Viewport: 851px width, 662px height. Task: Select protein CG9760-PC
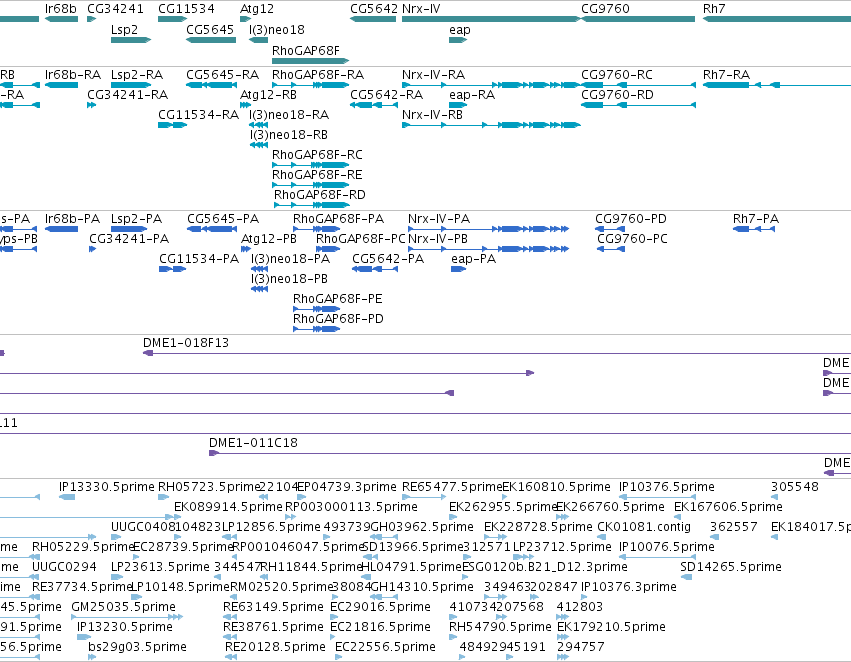click(632, 239)
